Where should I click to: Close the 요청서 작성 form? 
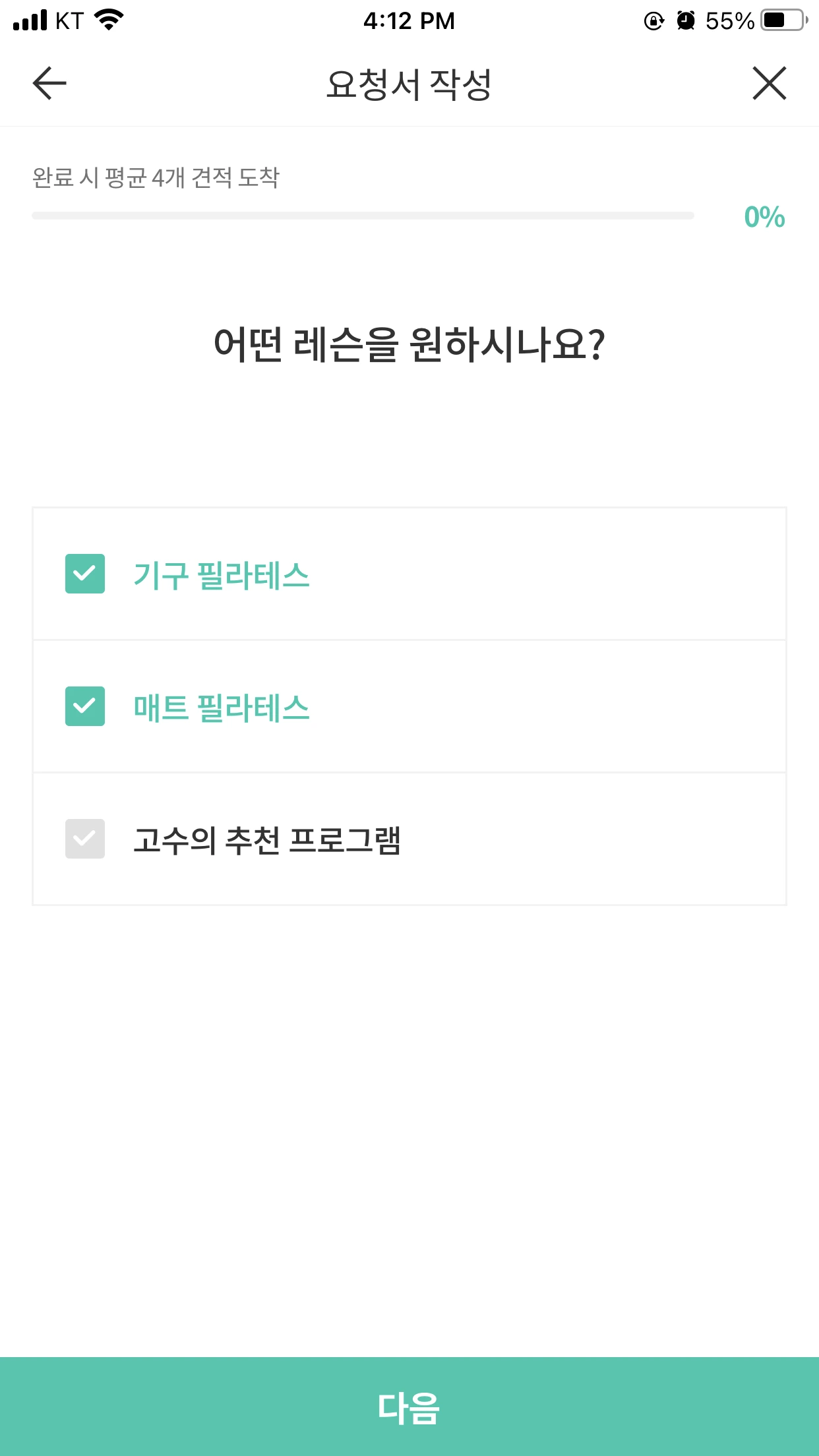point(769,83)
